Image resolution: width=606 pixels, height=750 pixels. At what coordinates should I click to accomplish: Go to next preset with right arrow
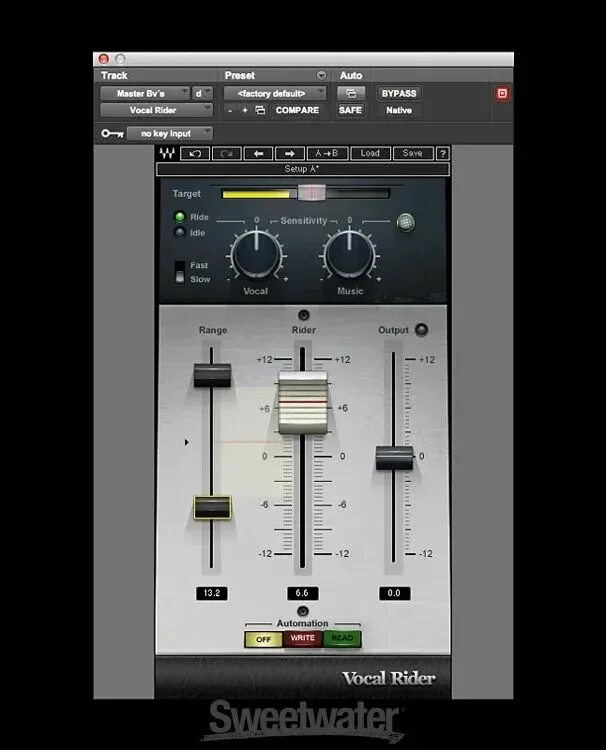[x=289, y=153]
